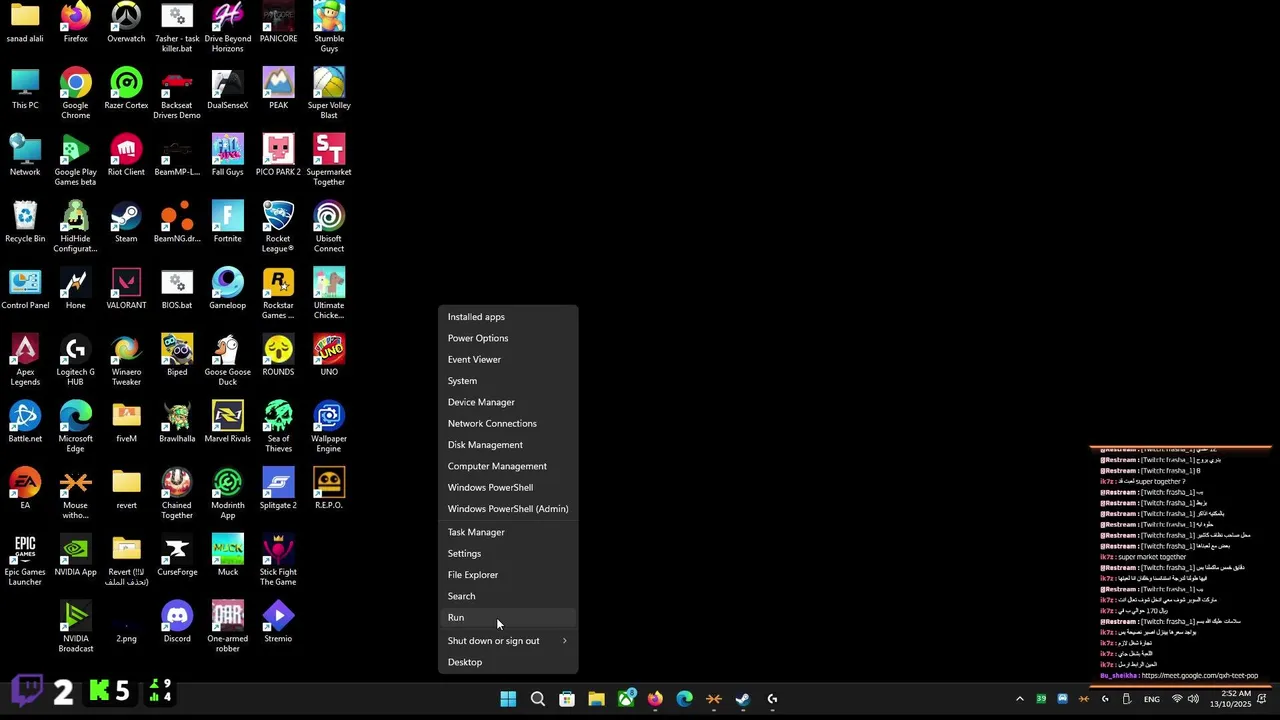
Task: Open File Explorer menu entry
Action: click(x=508, y=575)
